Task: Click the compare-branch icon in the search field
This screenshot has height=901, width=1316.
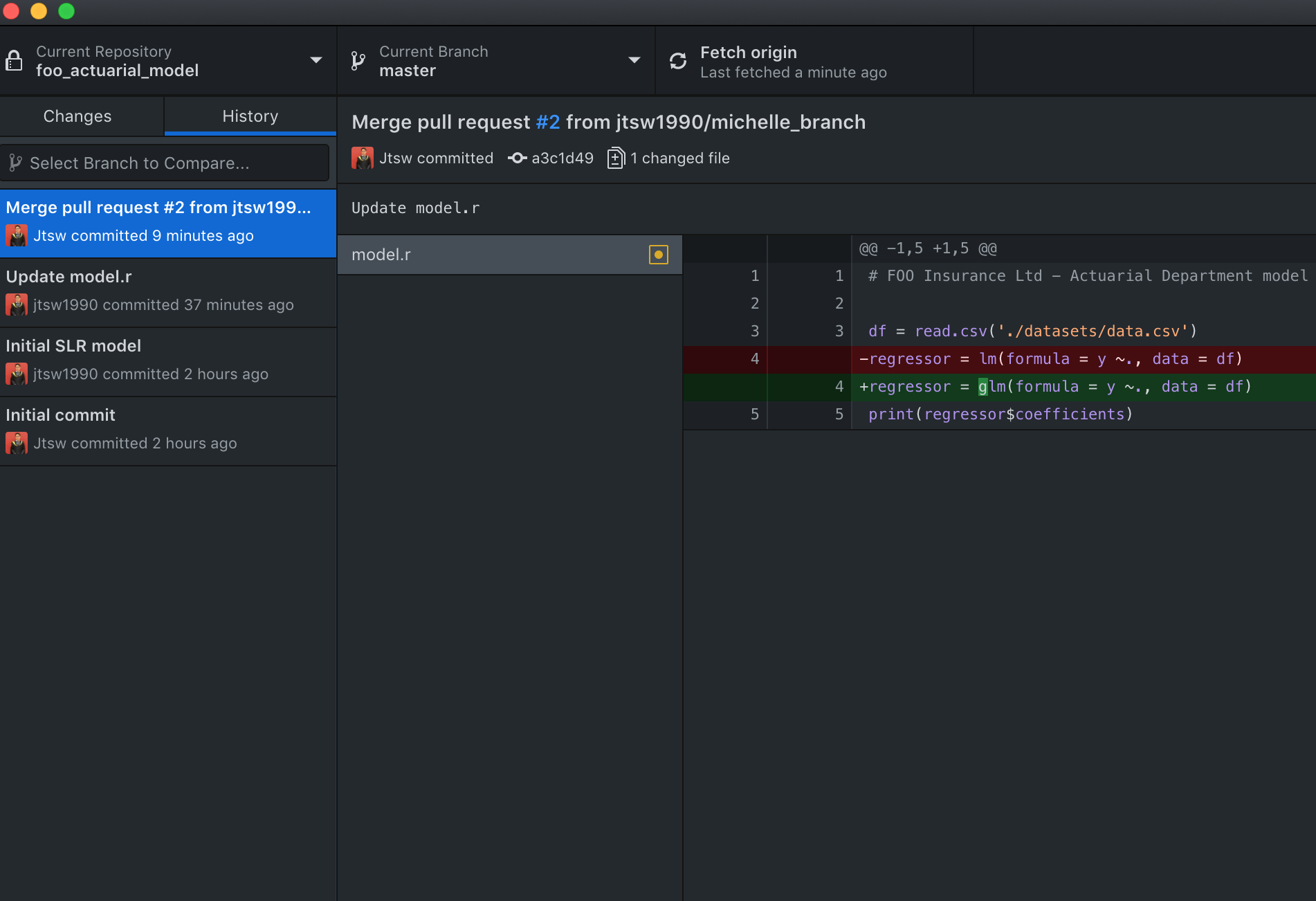Action: (x=15, y=163)
